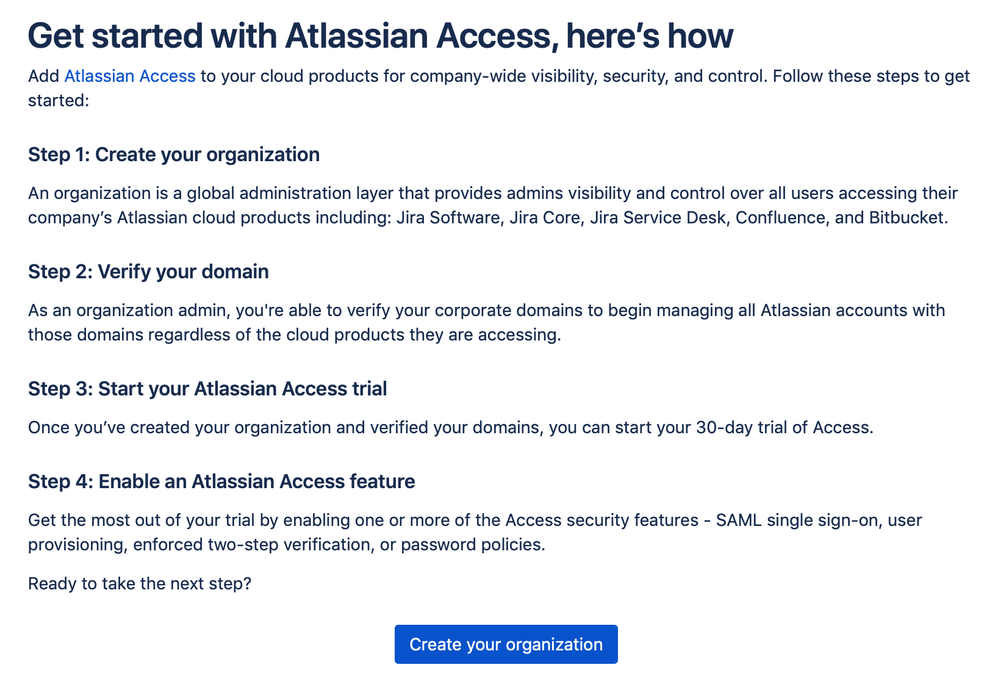This screenshot has height=692, width=998.
Task: Click the page title about Atlassian Access
Action: (x=380, y=36)
